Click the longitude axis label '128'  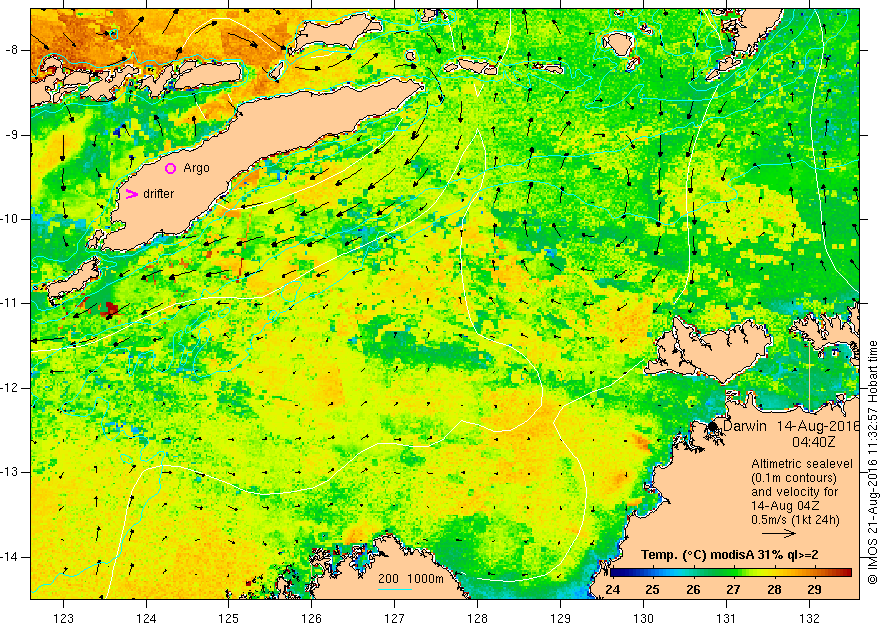pos(478,618)
